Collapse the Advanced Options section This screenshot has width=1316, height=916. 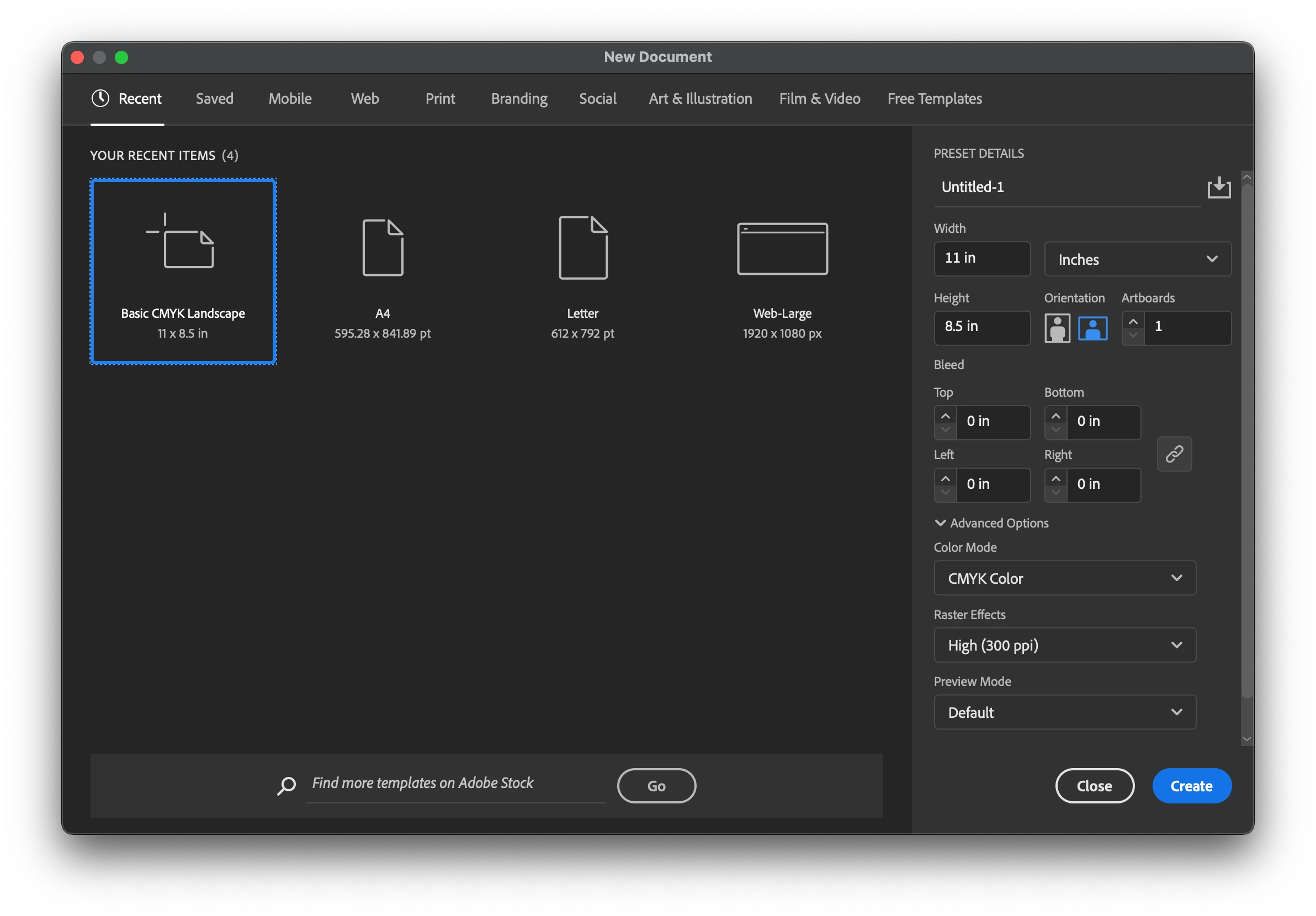coord(941,523)
